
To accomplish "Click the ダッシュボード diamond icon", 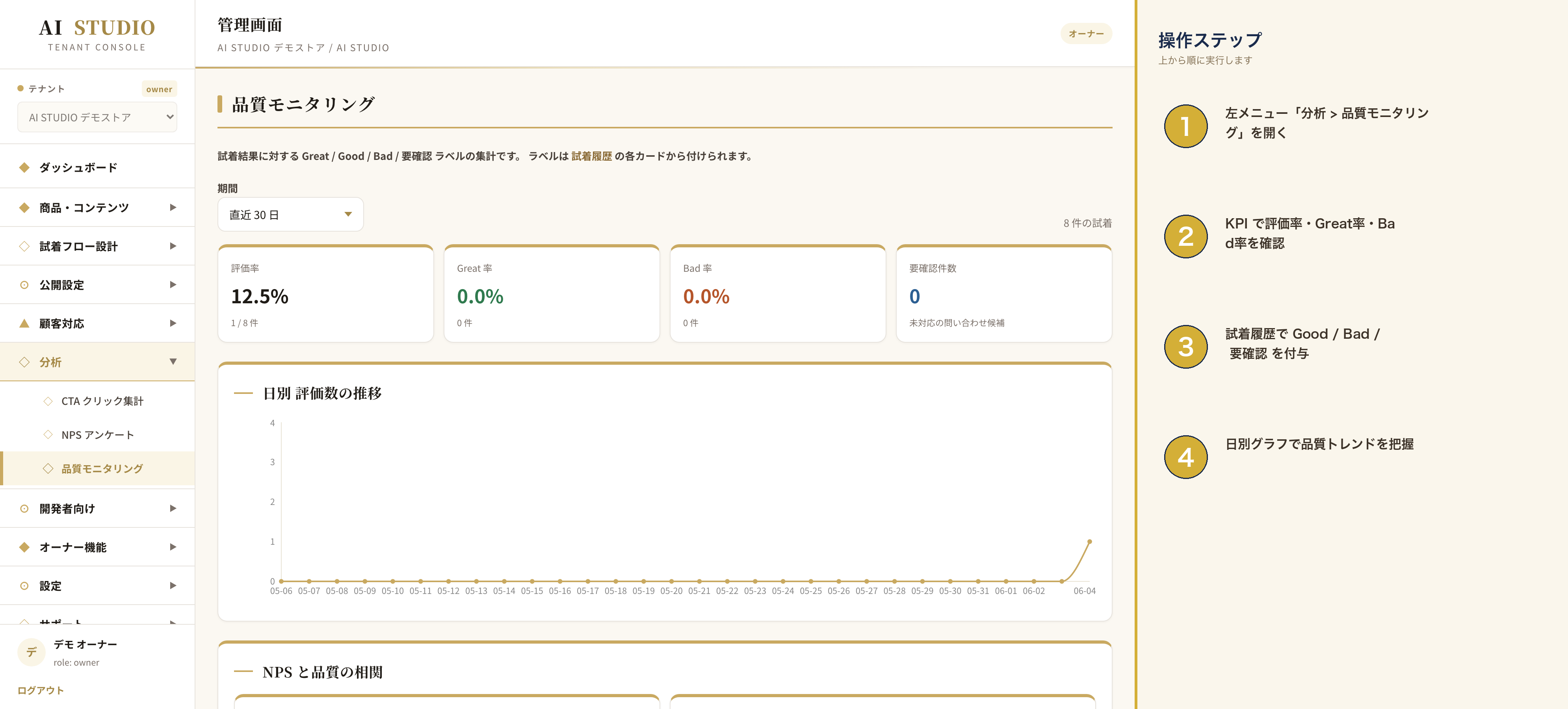I will click(24, 167).
